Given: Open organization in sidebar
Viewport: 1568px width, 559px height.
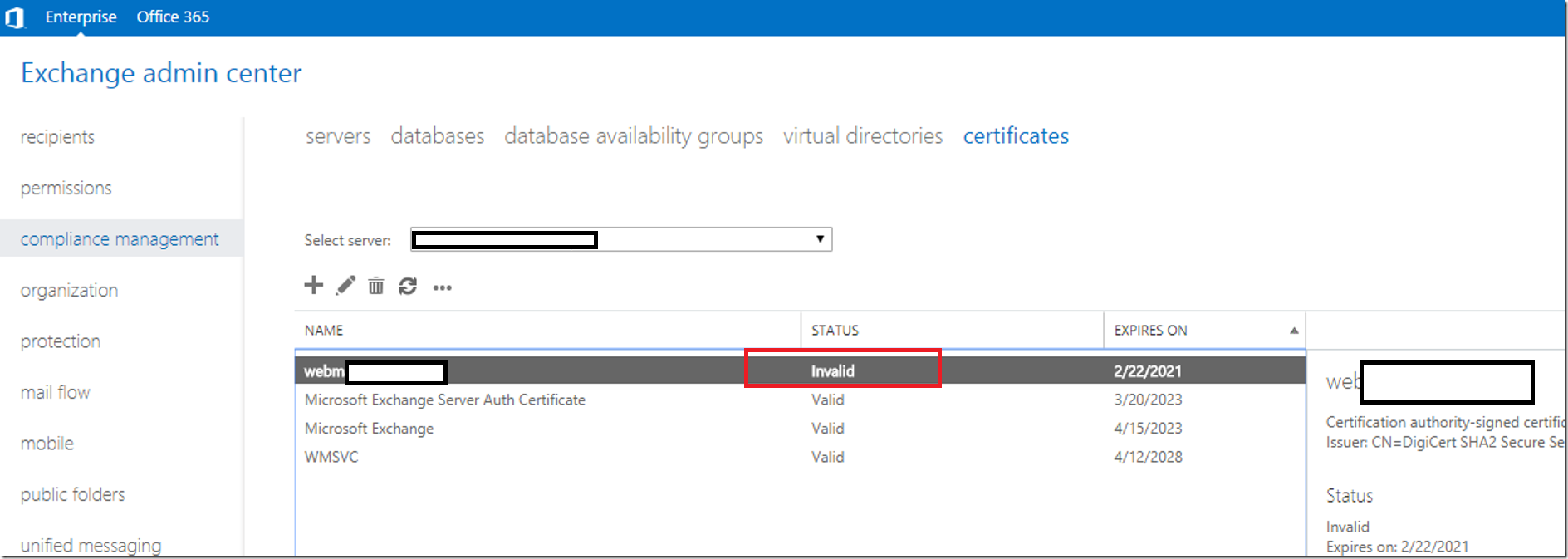Looking at the screenshot, I should [69, 291].
